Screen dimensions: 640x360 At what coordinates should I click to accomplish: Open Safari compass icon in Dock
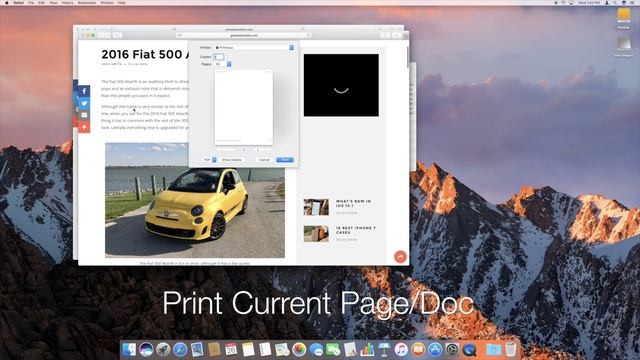(180, 350)
